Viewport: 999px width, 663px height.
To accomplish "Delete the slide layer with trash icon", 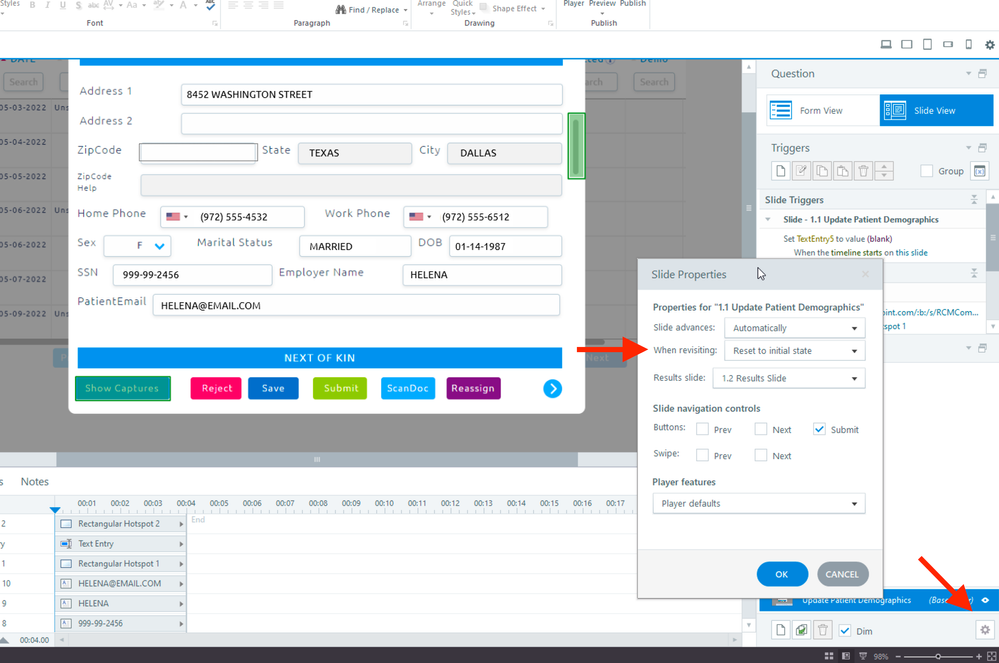I will click(x=823, y=630).
